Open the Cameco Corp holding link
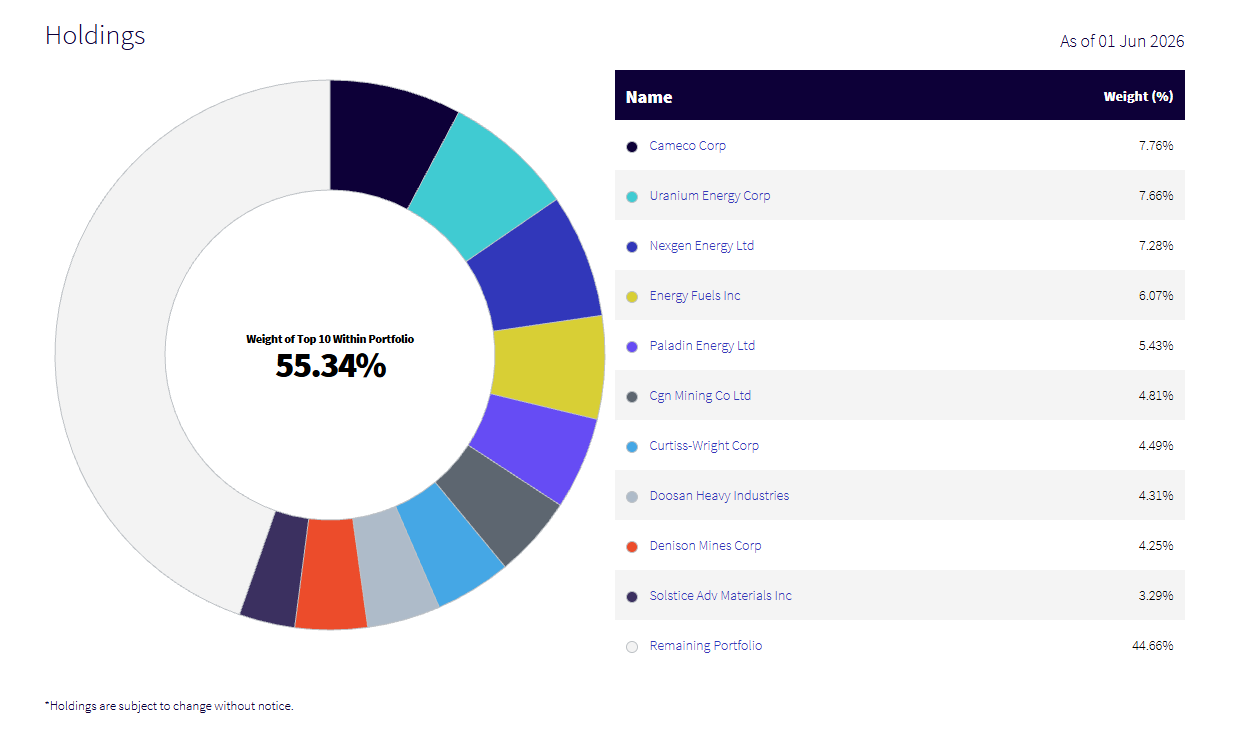 coord(688,146)
